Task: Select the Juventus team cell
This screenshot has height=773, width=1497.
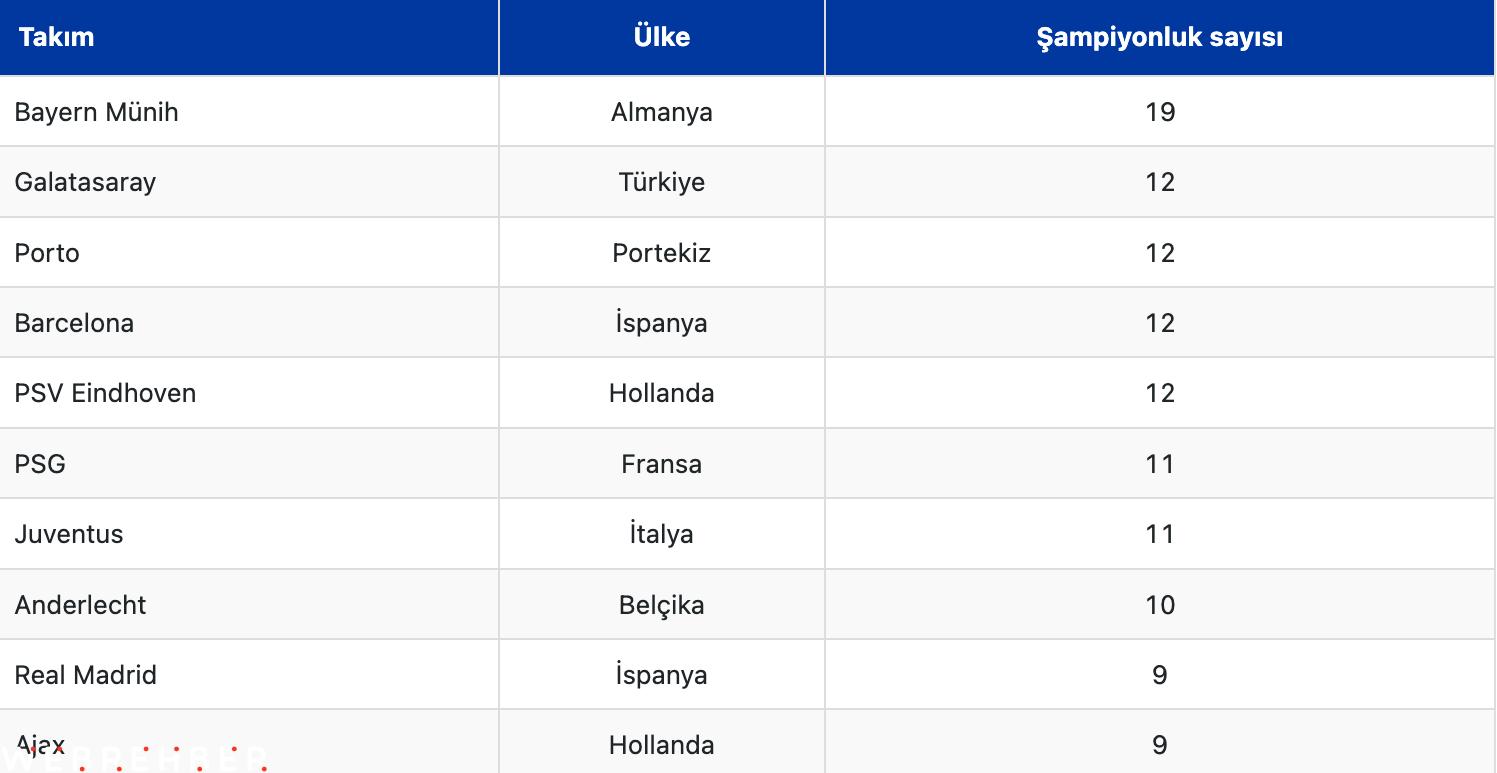Action: click(x=249, y=534)
